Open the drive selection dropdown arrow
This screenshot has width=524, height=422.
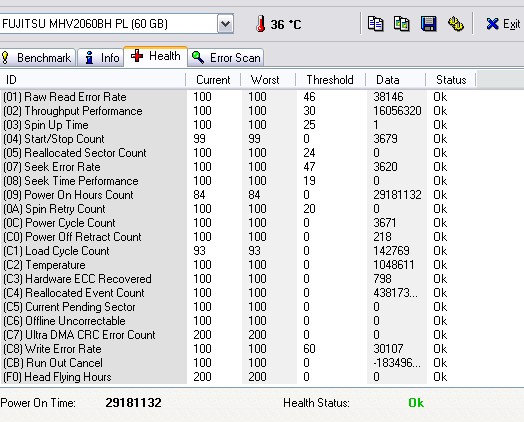click(x=225, y=24)
